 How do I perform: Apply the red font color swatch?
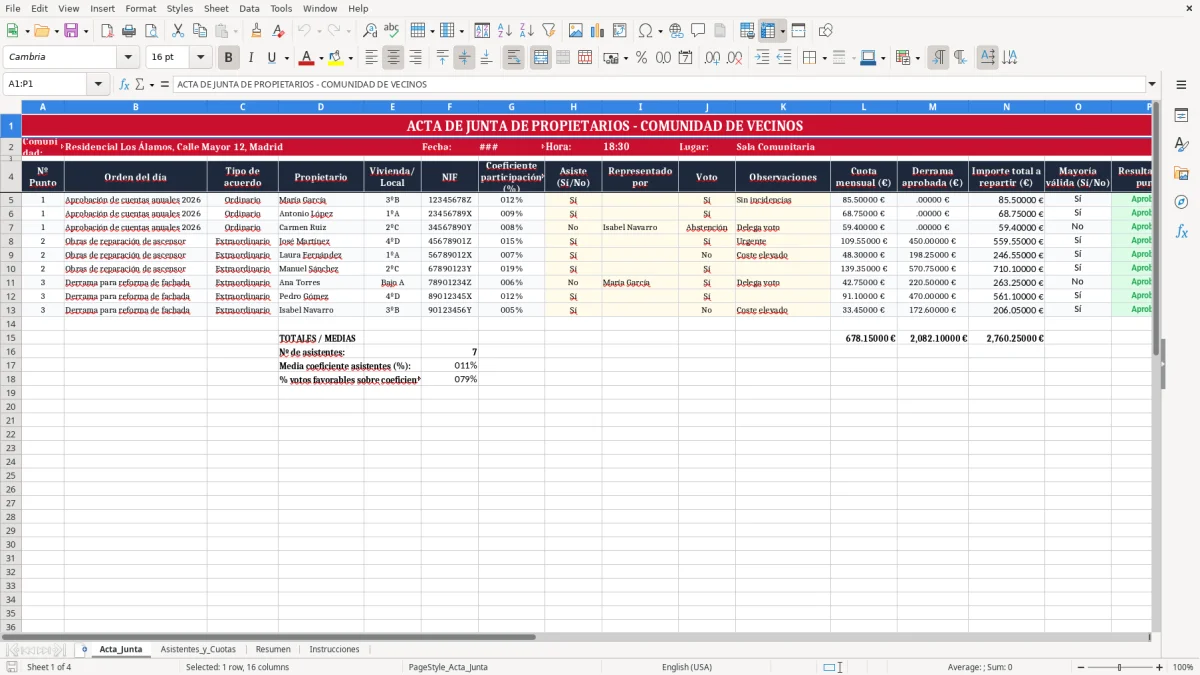(307, 58)
